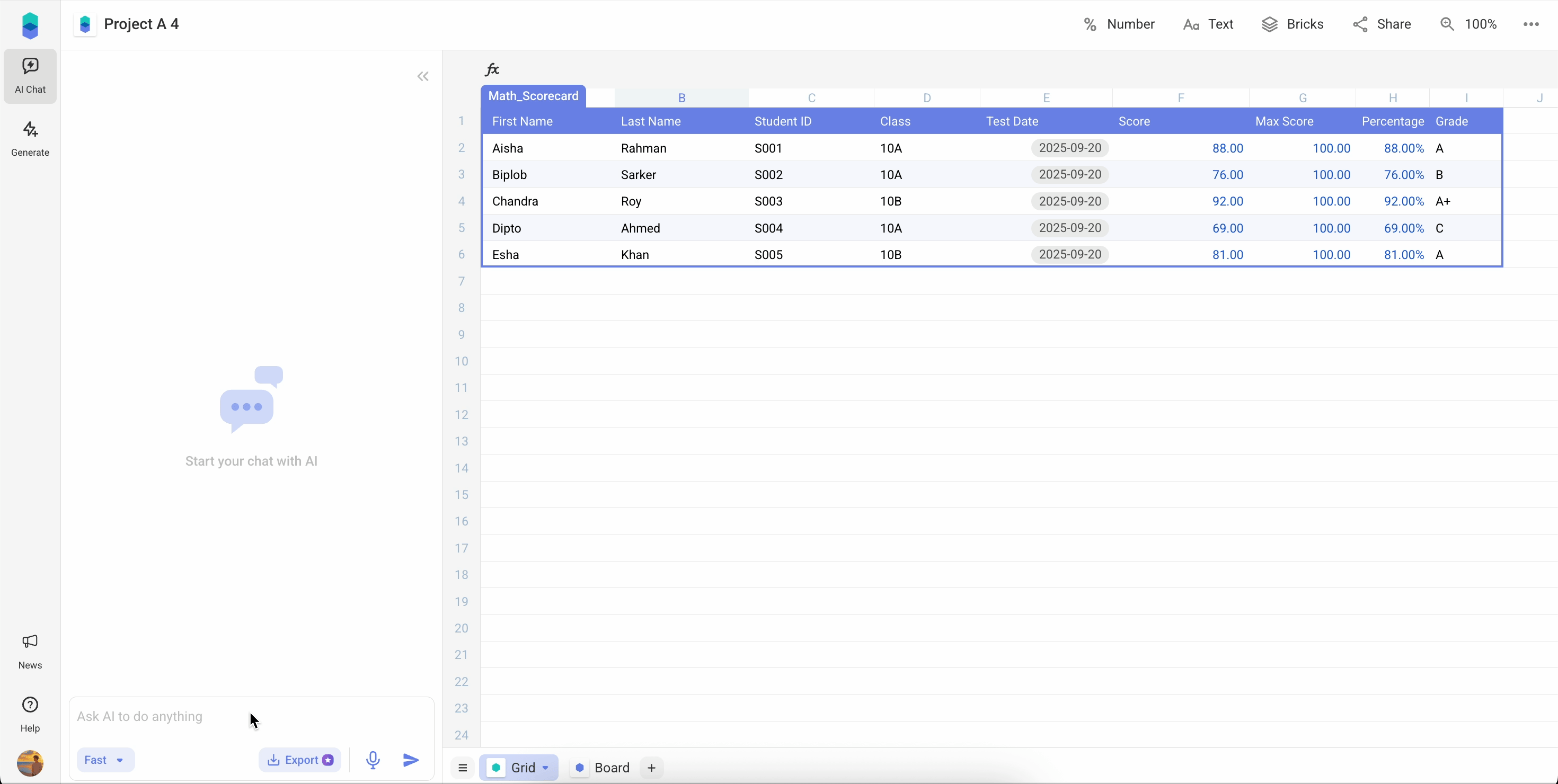The width and height of the screenshot is (1558, 784).
Task: Click the Ask AI input field
Action: [181, 717]
